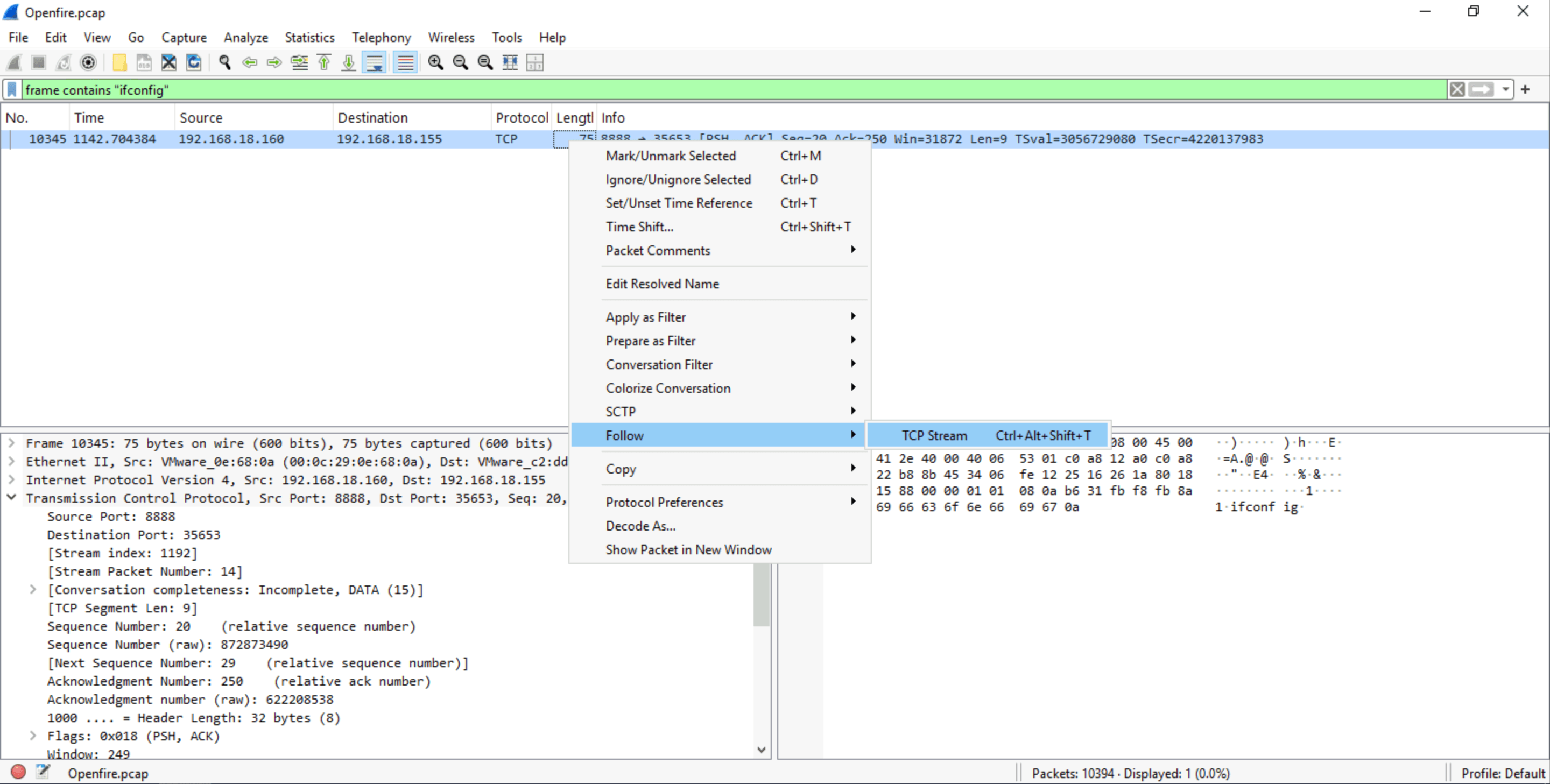Open the File menu
Screen dimensions: 1550x784
18,37
